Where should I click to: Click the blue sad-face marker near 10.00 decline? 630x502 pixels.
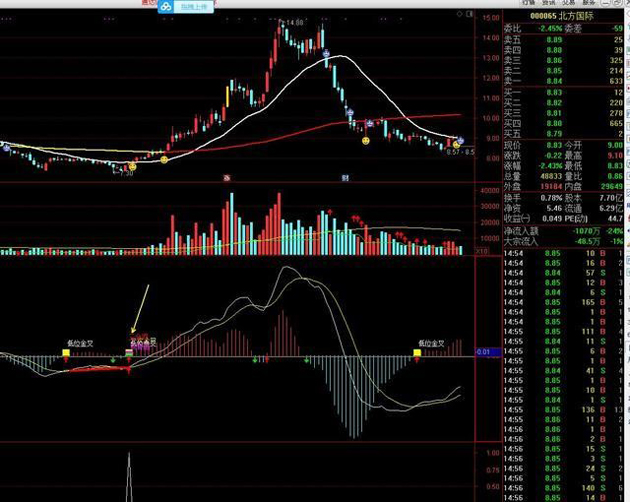pos(350,113)
